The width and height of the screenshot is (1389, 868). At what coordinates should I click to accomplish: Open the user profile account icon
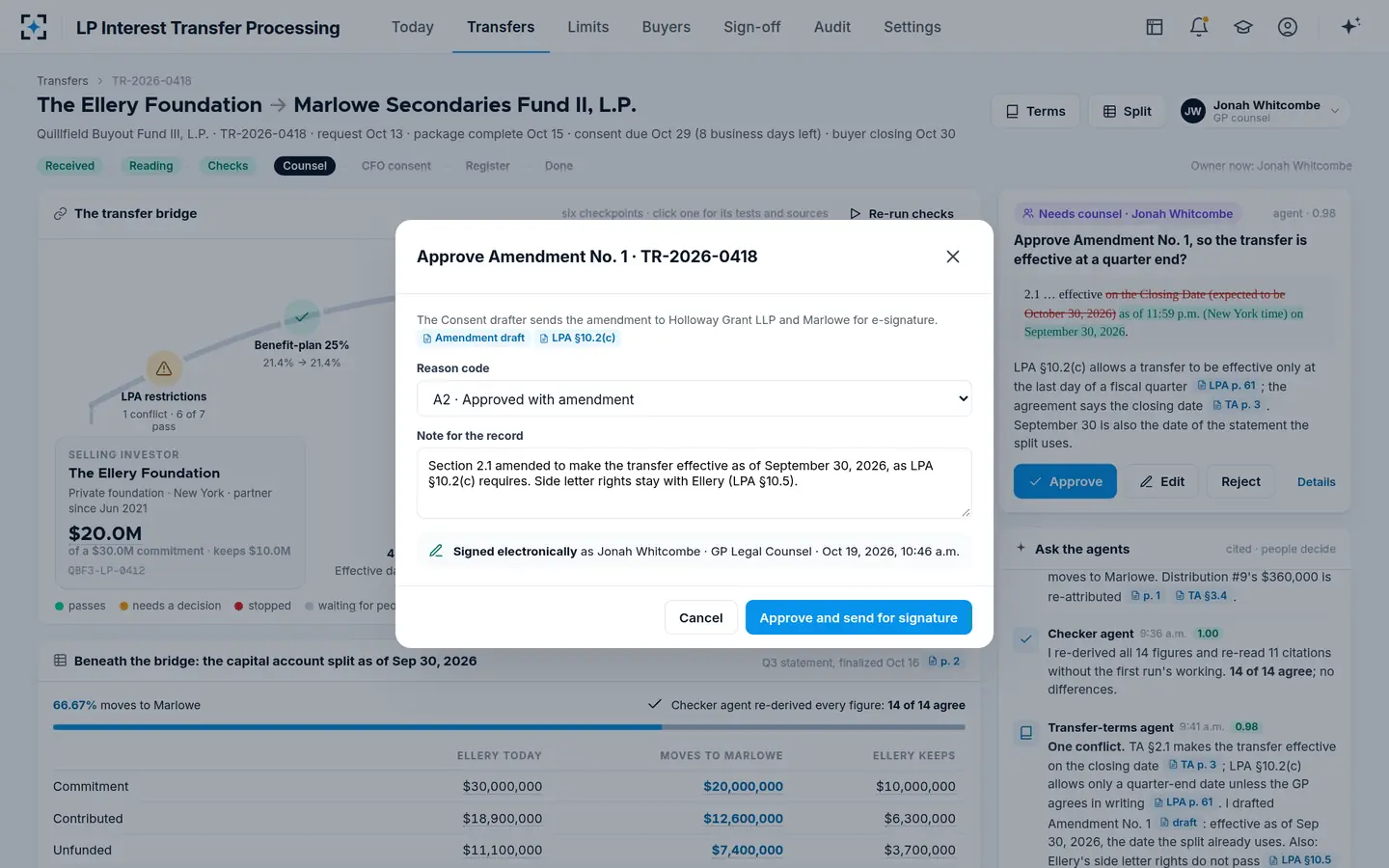[1288, 27]
